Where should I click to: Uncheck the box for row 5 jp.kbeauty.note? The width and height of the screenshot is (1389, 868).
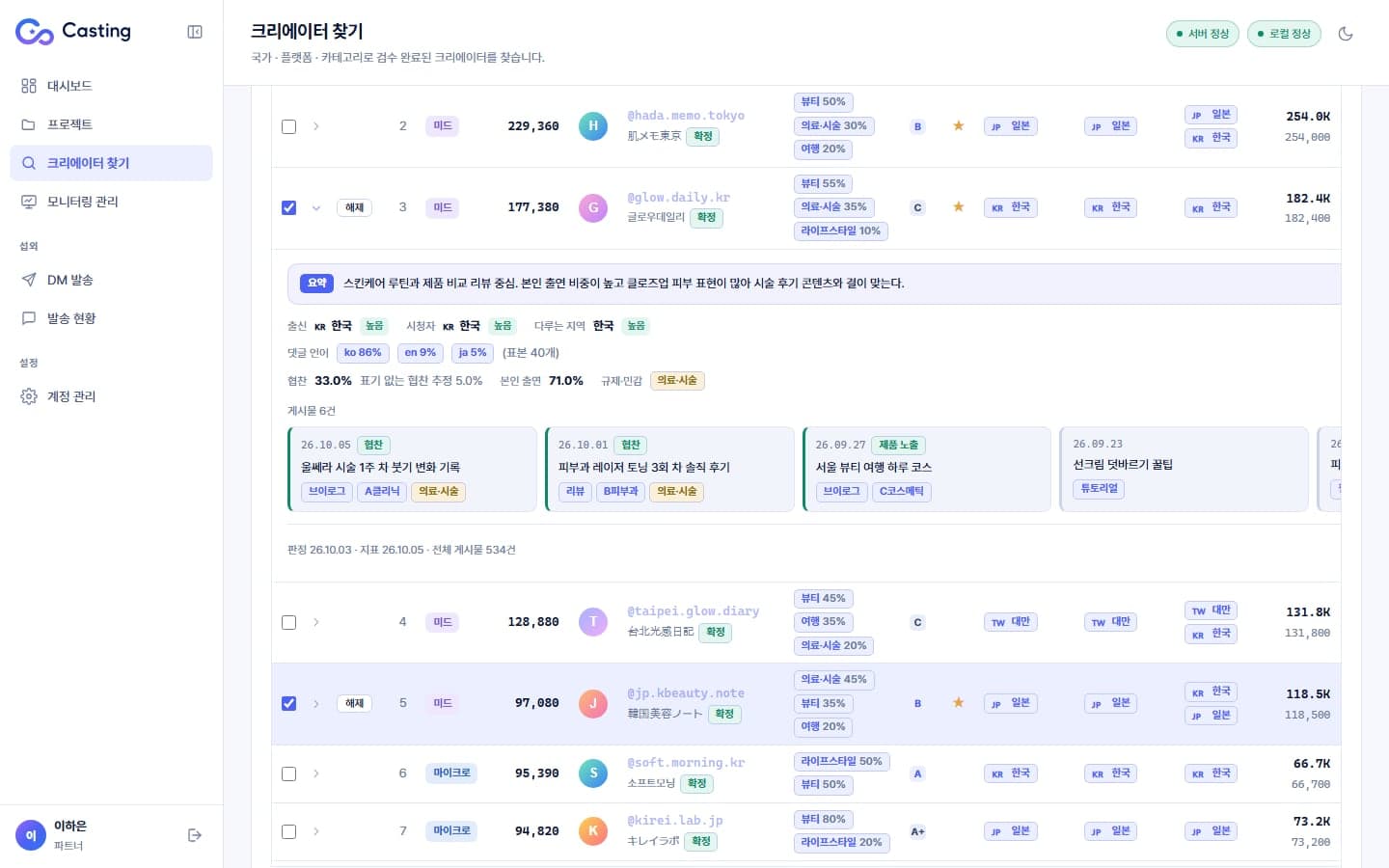click(x=288, y=703)
